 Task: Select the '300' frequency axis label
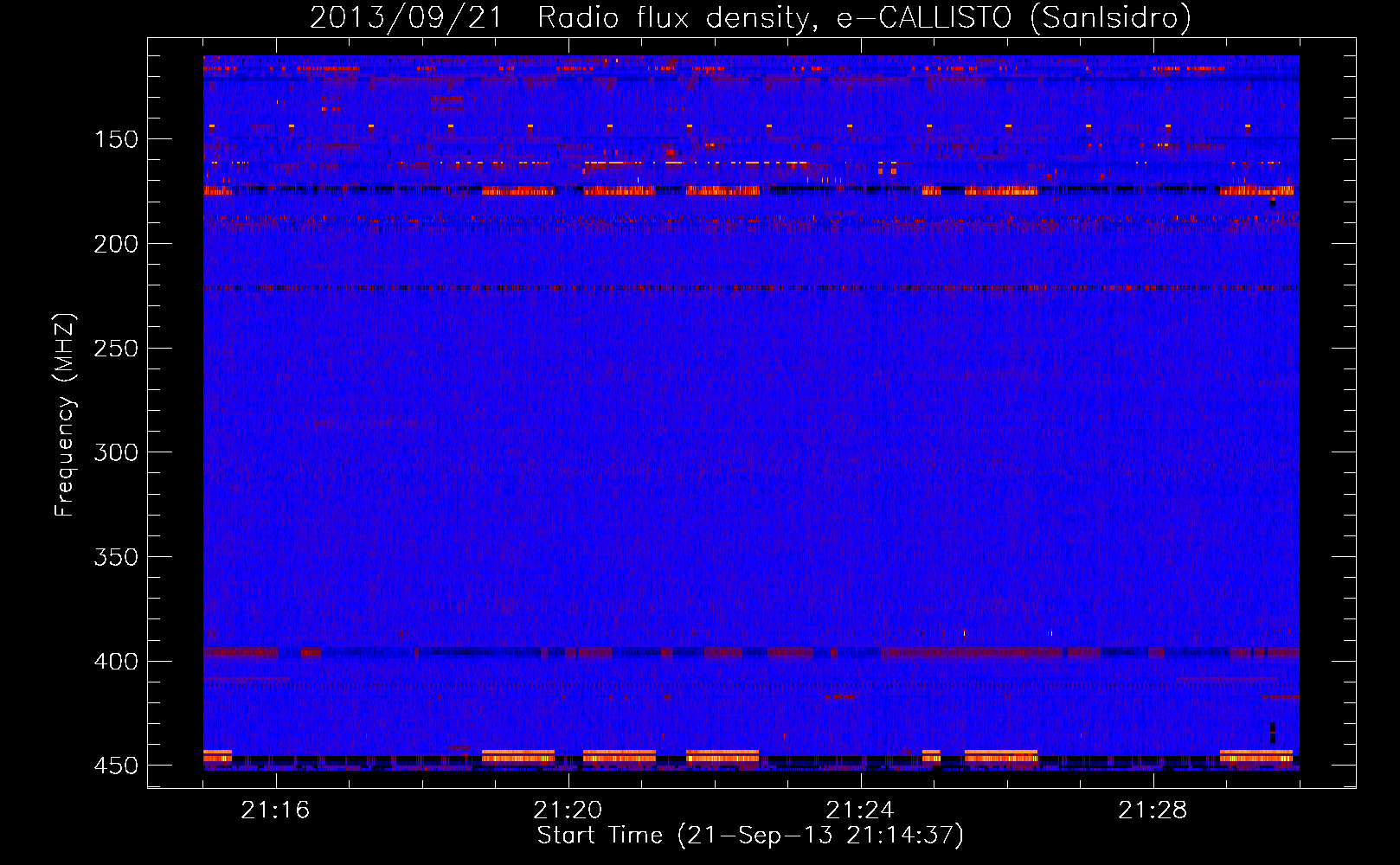point(115,453)
